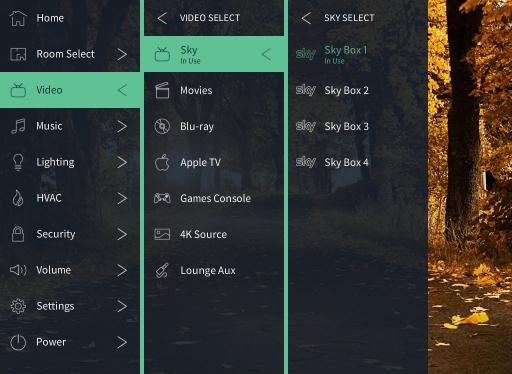Click the sky logo beside Sky Box 4
512x374 pixels.
click(306, 162)
